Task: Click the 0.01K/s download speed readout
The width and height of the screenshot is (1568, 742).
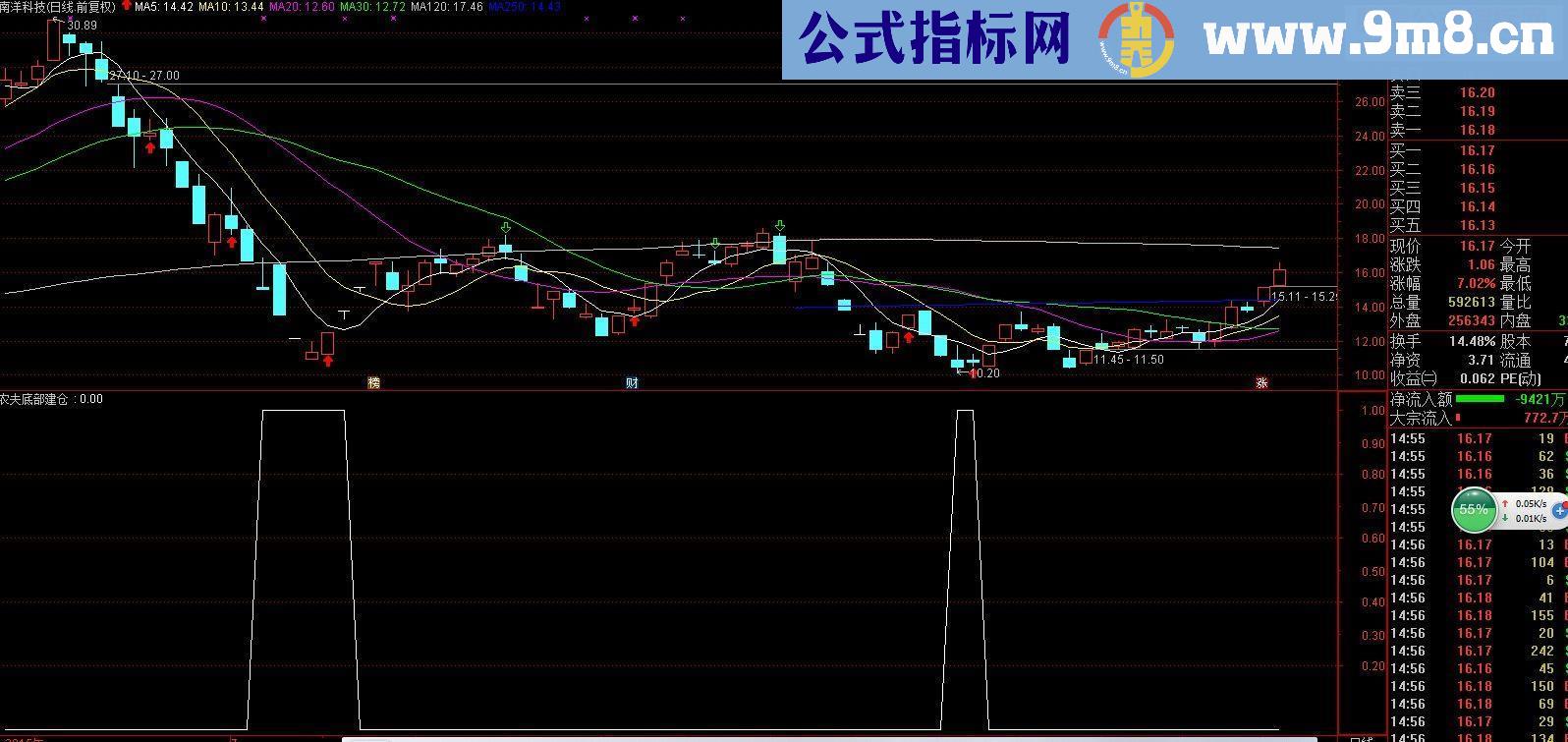Action: [x=1529, y=519]
